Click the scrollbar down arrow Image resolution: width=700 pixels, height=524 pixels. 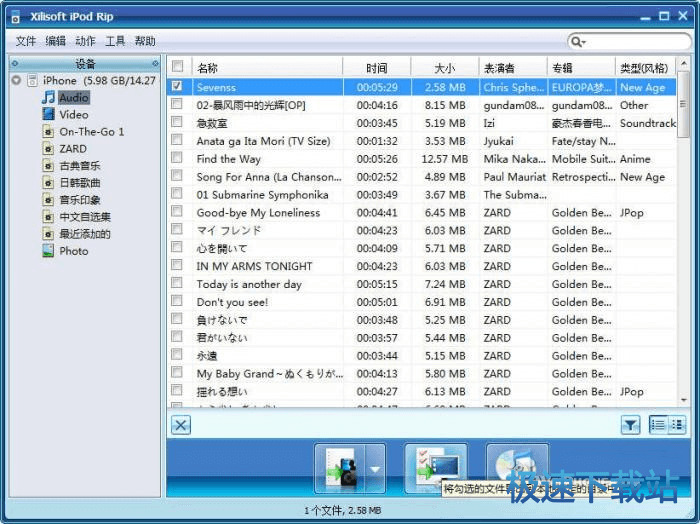tap(683, 400)
